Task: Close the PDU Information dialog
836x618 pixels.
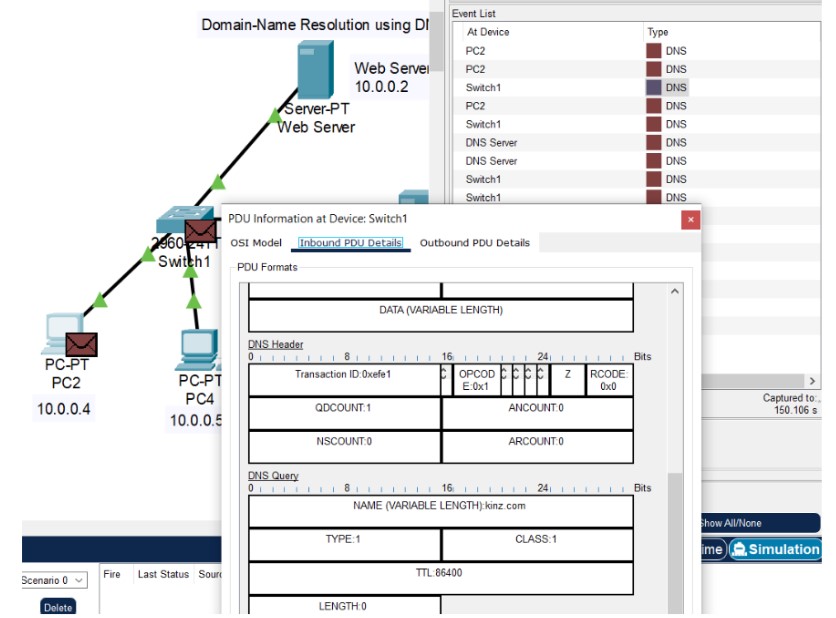Action: (x=690, y=219)
